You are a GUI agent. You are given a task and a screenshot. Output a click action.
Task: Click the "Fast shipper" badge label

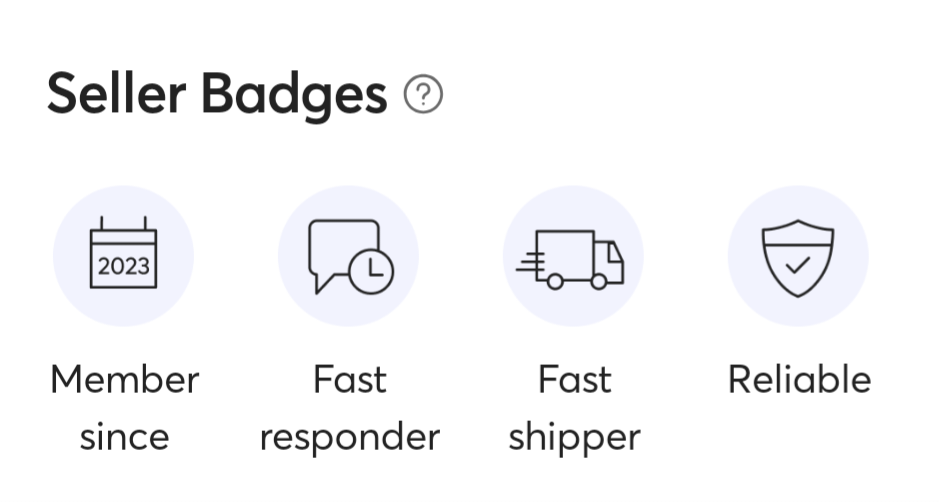coord(574,408)
